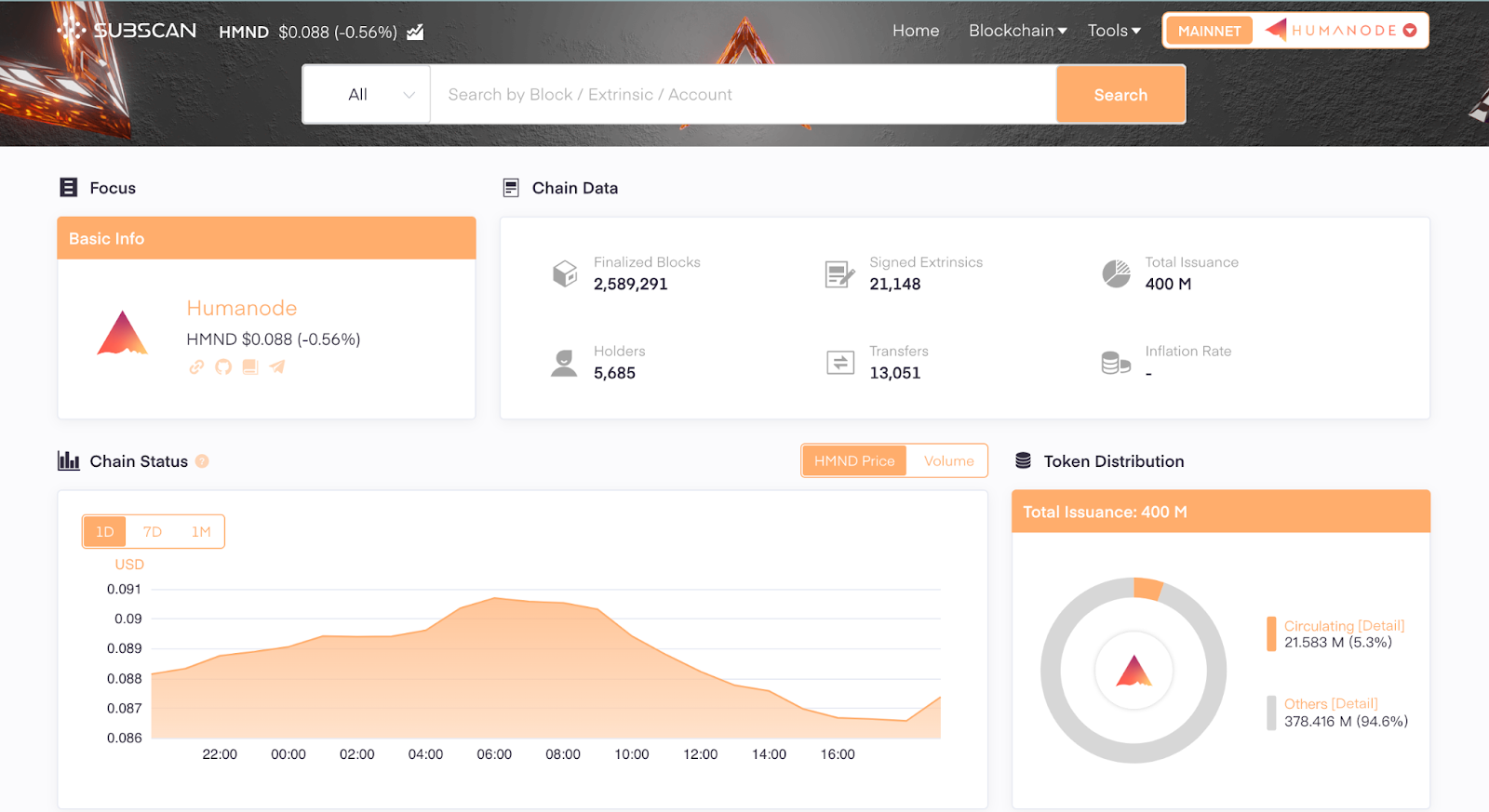Click the header HMND $0.088 price text
Viewport: 1489px width, 812px height.
pyautogui.click(x=308, y=33)
